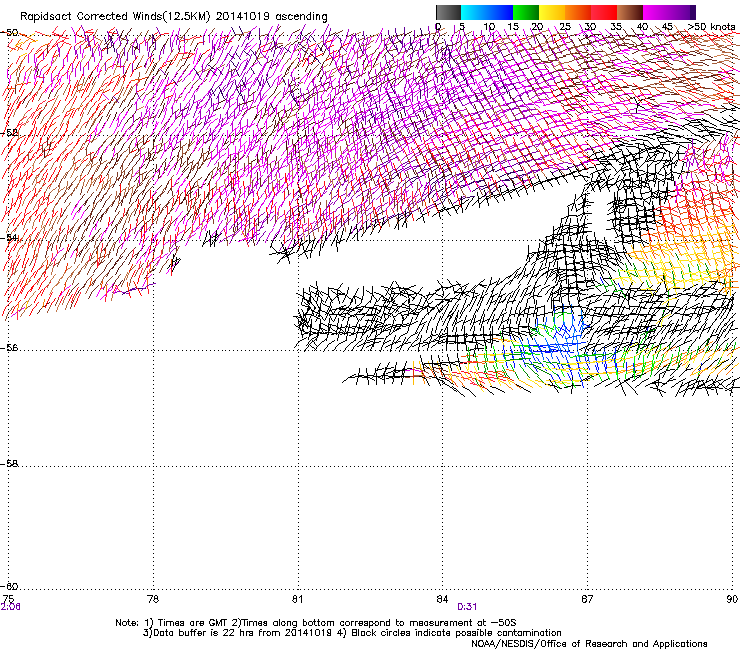Viewport: 740px width, 650px height.
Task: Click the longitude label '78'
Action: point(153,599)
